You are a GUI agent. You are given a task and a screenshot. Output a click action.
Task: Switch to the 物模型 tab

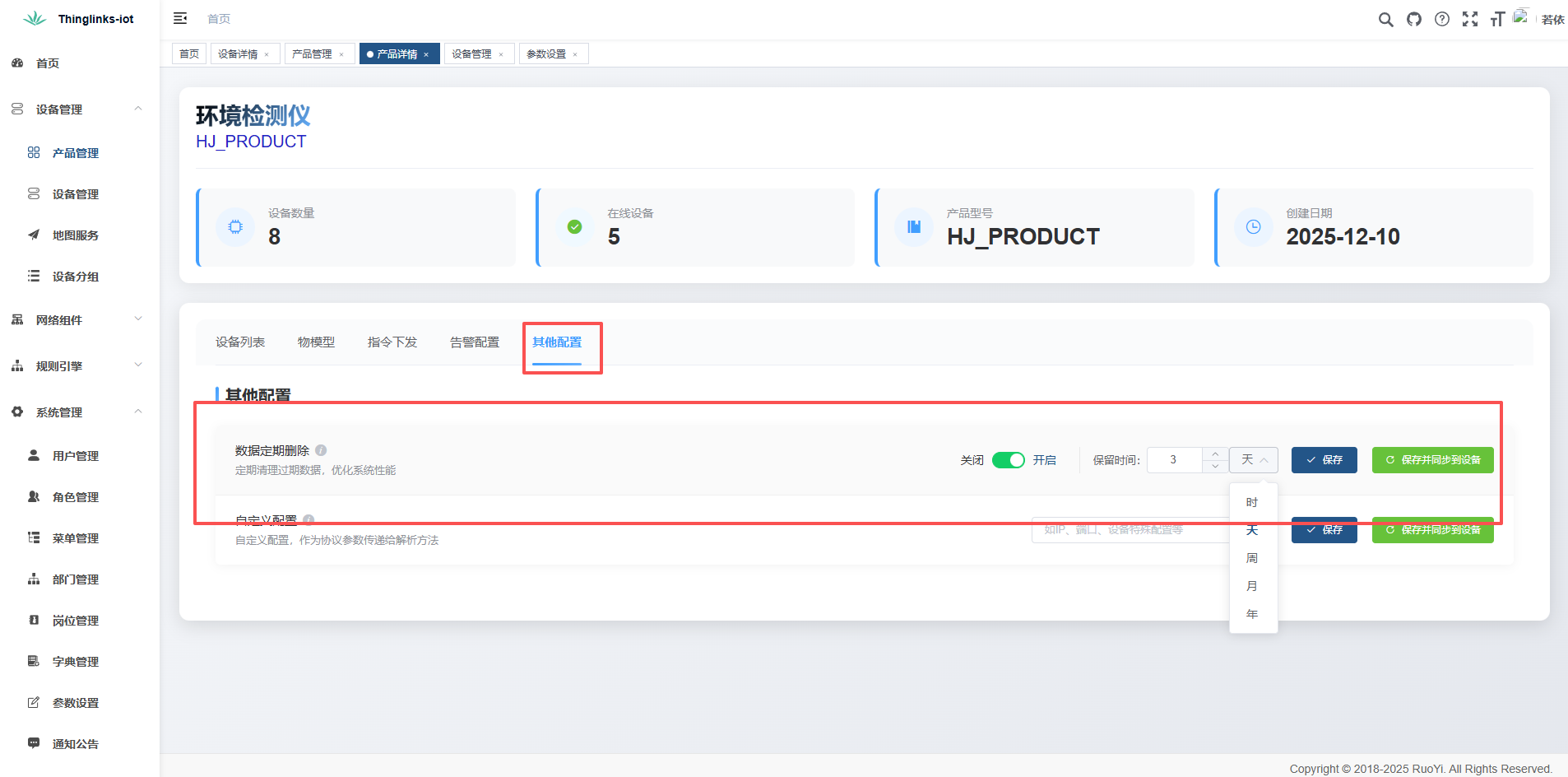click(x=316, y=342)
